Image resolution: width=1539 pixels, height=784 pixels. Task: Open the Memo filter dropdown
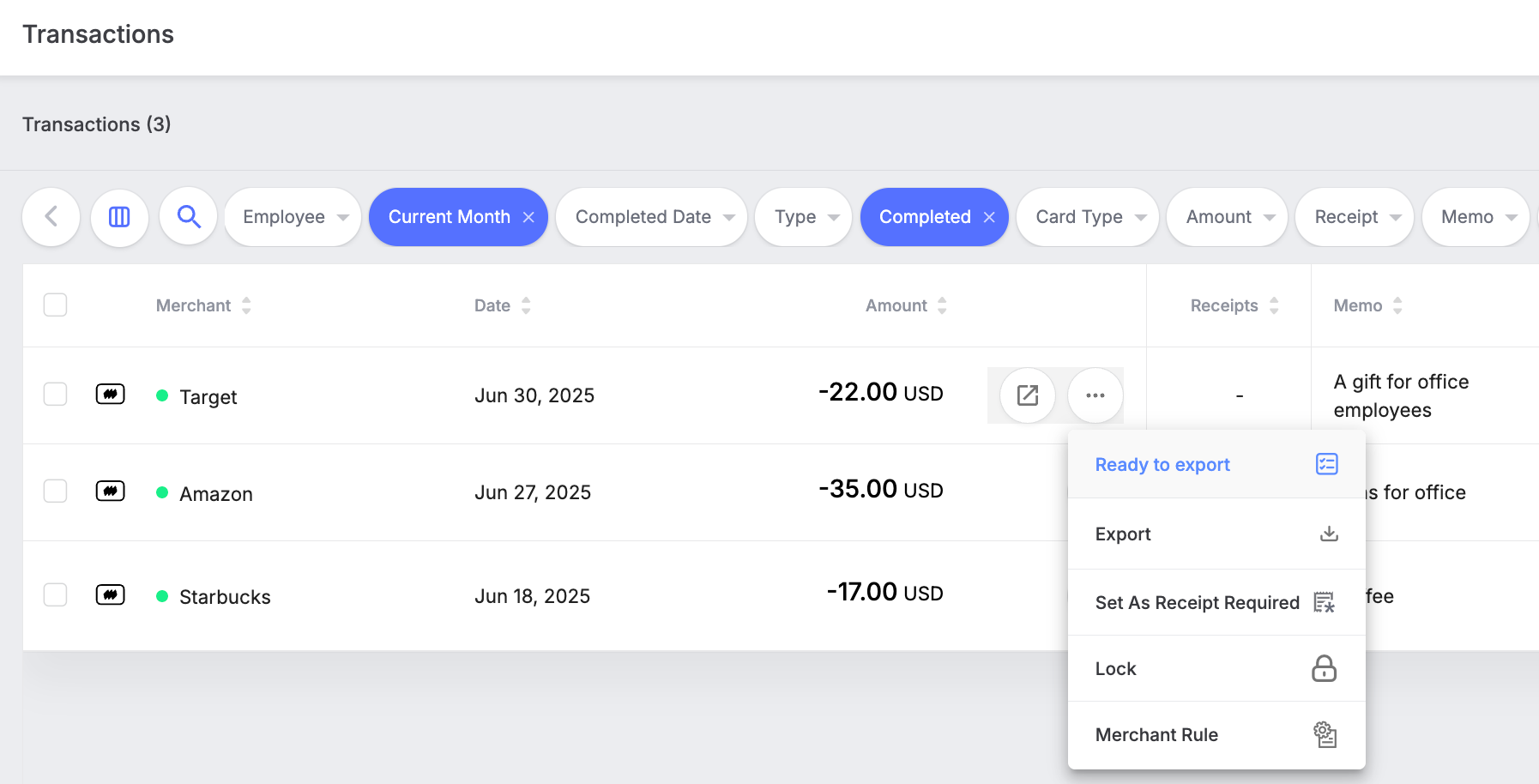click(1476, 217)
